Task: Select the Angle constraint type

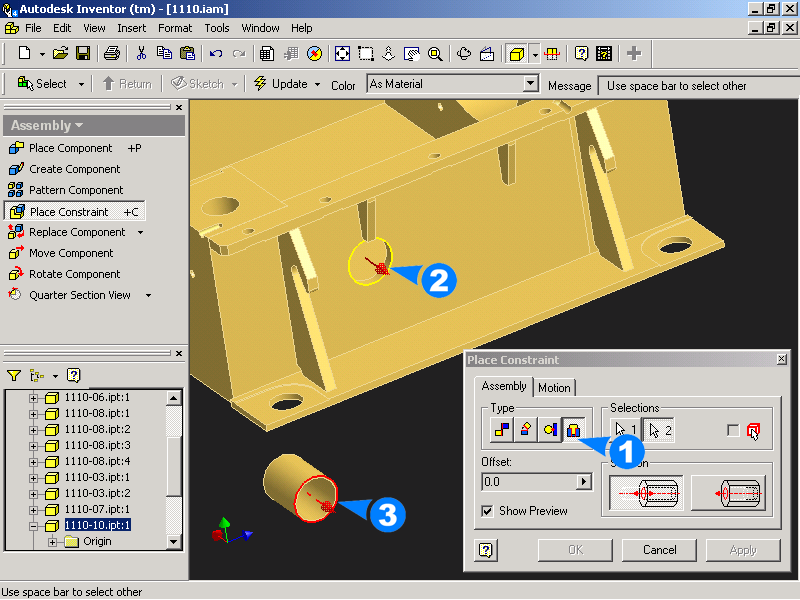Action: coord(526,430)
